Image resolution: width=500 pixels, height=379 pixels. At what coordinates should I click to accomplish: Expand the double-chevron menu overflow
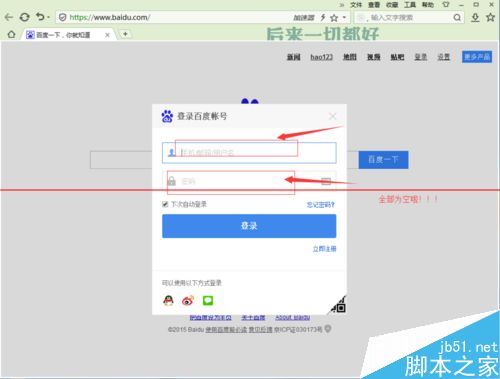coord(342,5)
